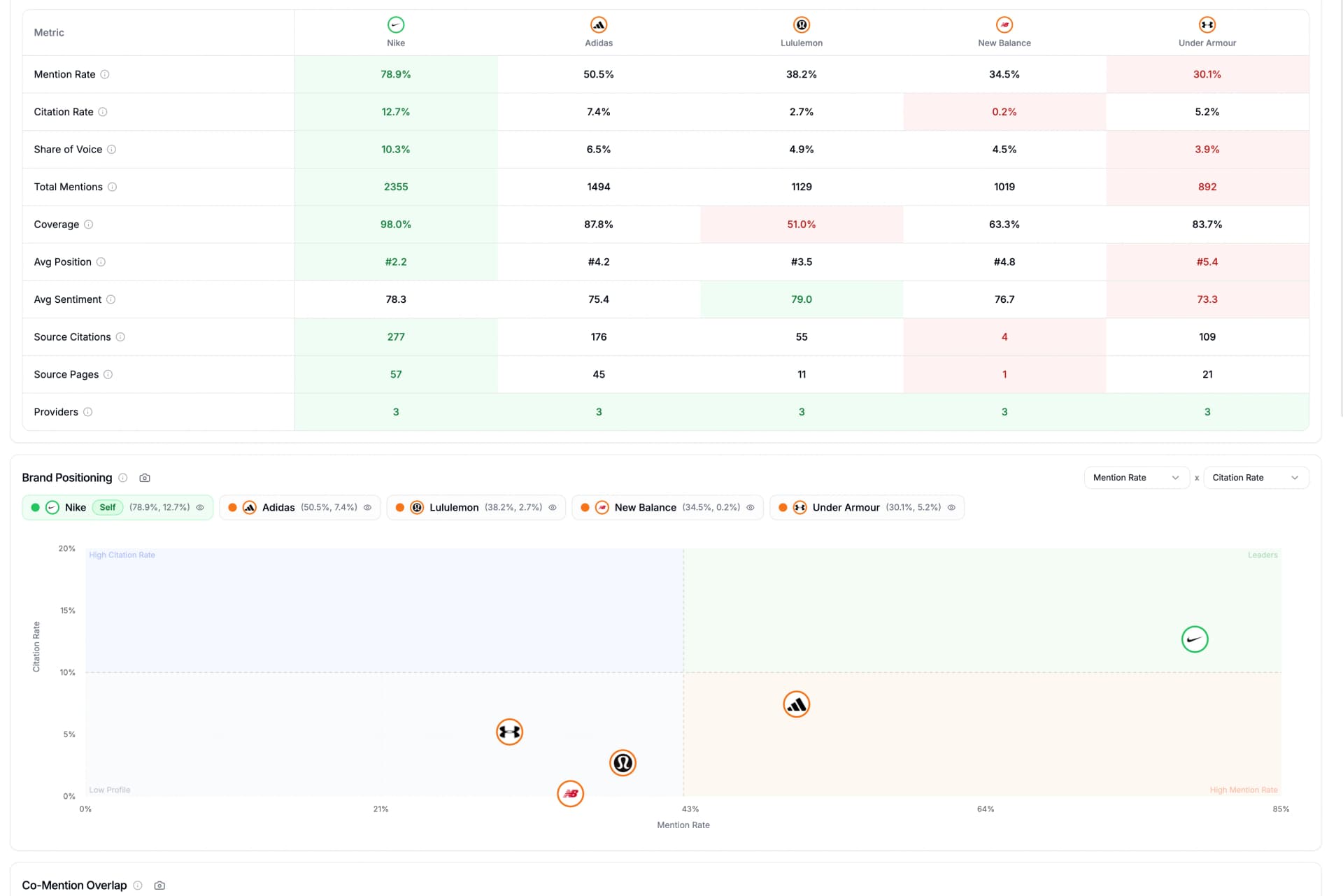Viewport: 1343px width, 896px height.
Task: Toggle Under Armour visibility eye in legend
Action: coord(951,508)
